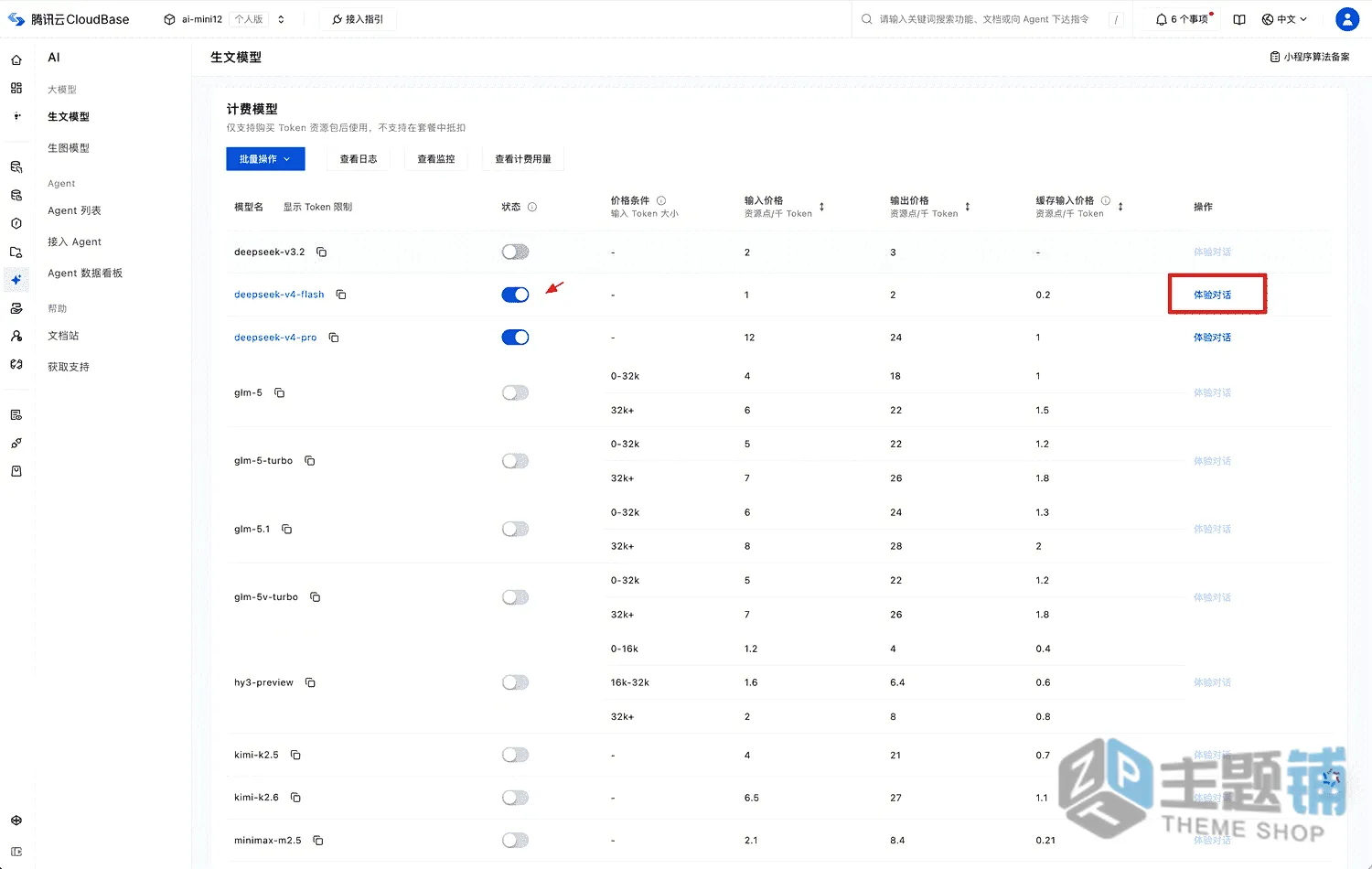This screenshot has width=1372, height=869.
Task: Open the AI sparkle icon in left rail
Action: (x=16, y=280)
